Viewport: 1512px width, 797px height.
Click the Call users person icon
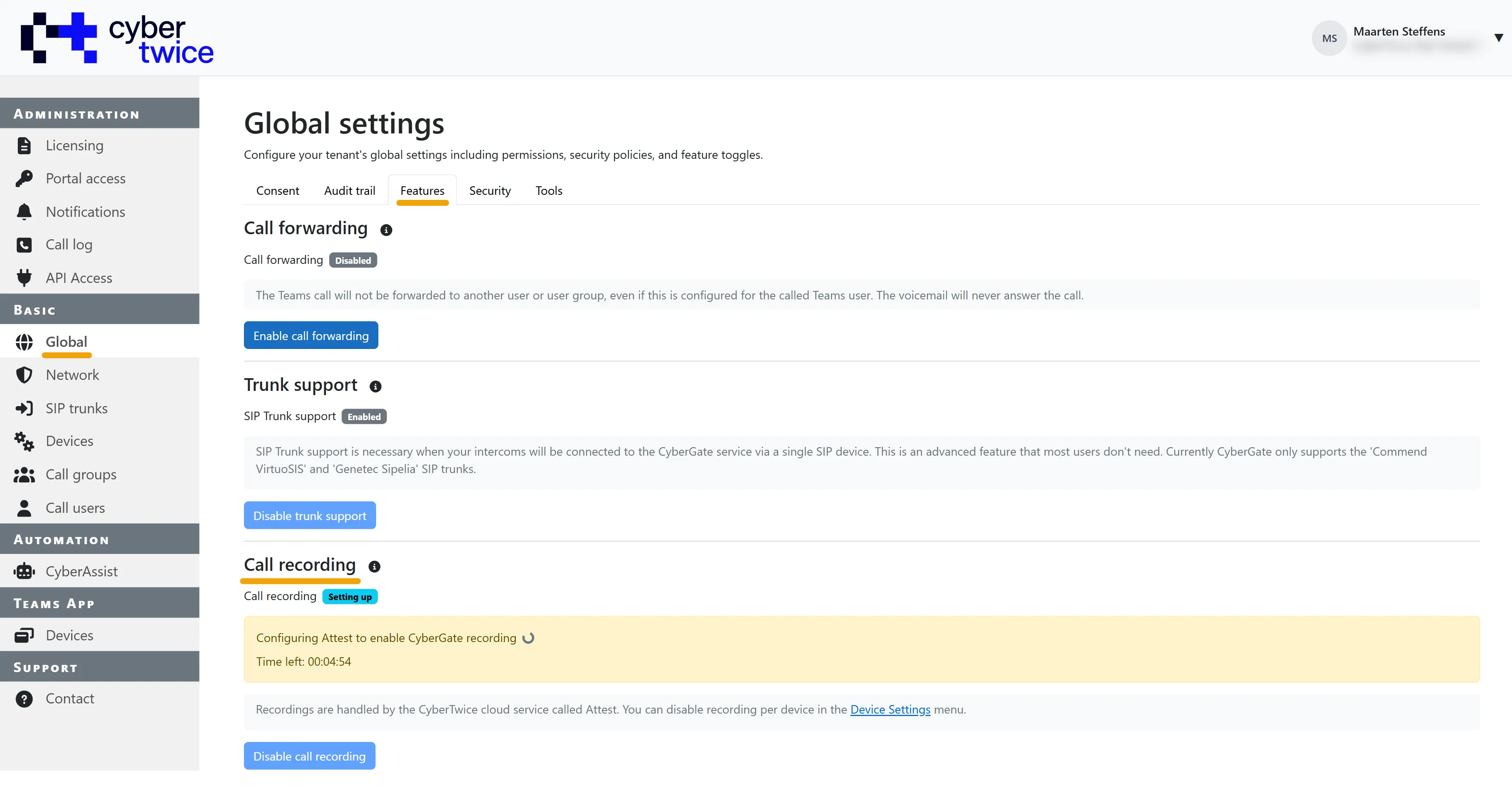click(x=24, y=508)
